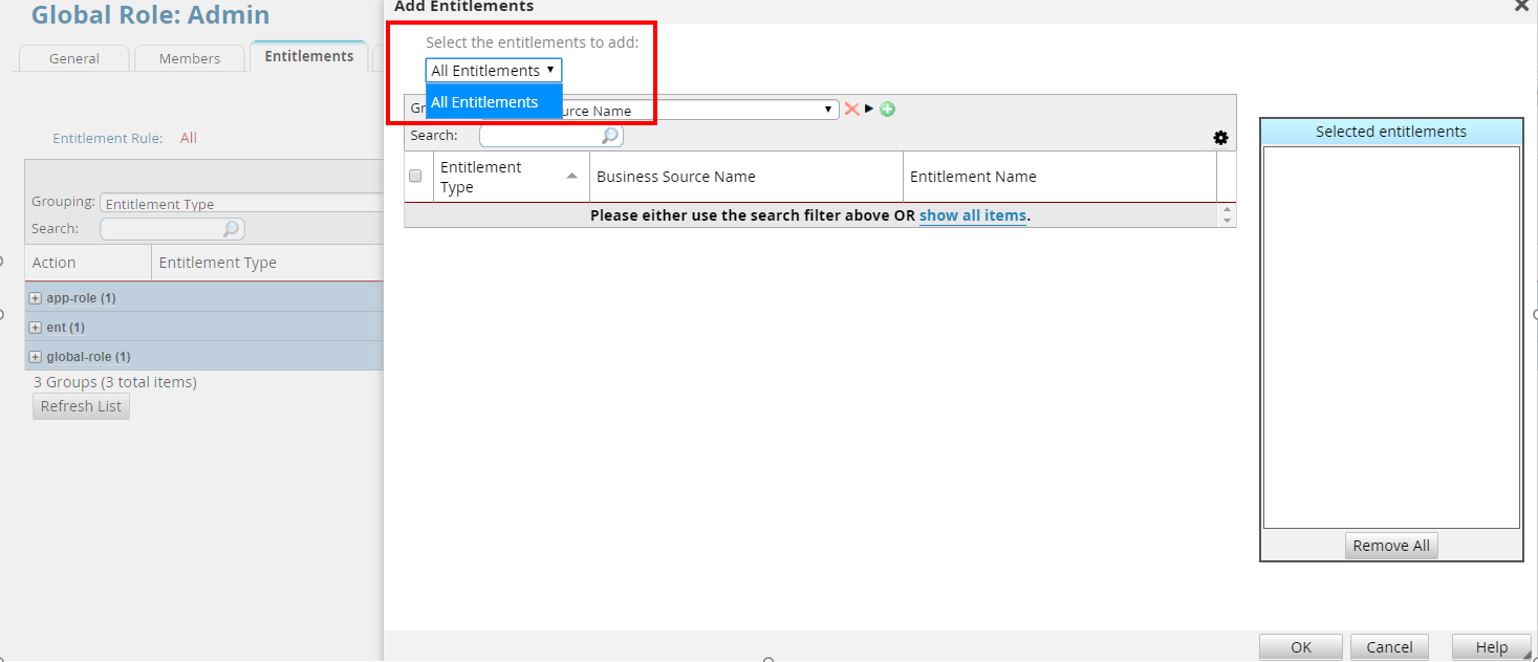The height and width of the screenshot is (662, 1538).
Task: Click the black arrow next to grouping dropdown
Action: (x=869, y=109)
